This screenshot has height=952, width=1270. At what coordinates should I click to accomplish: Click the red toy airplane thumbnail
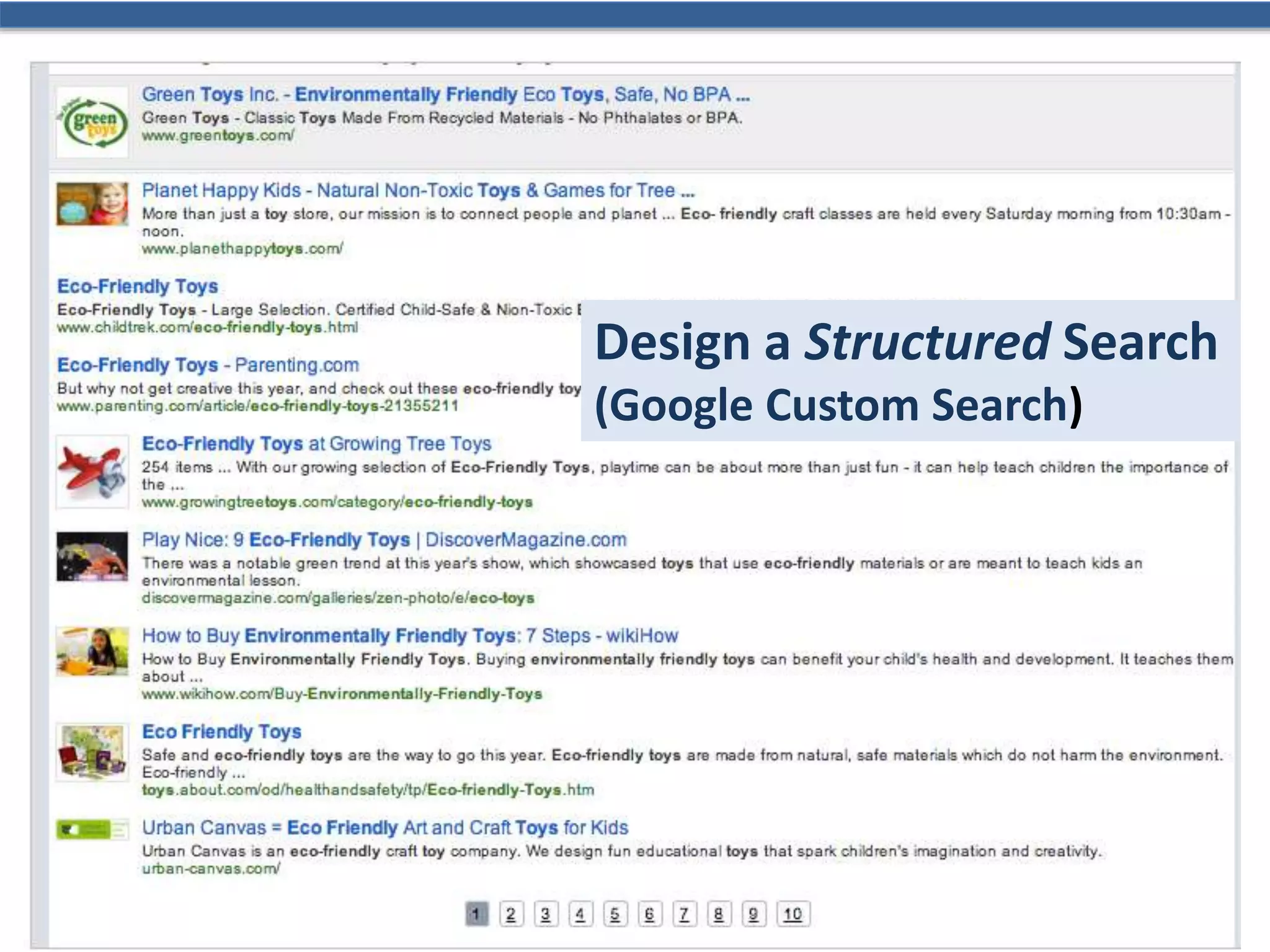pos(92,472)
